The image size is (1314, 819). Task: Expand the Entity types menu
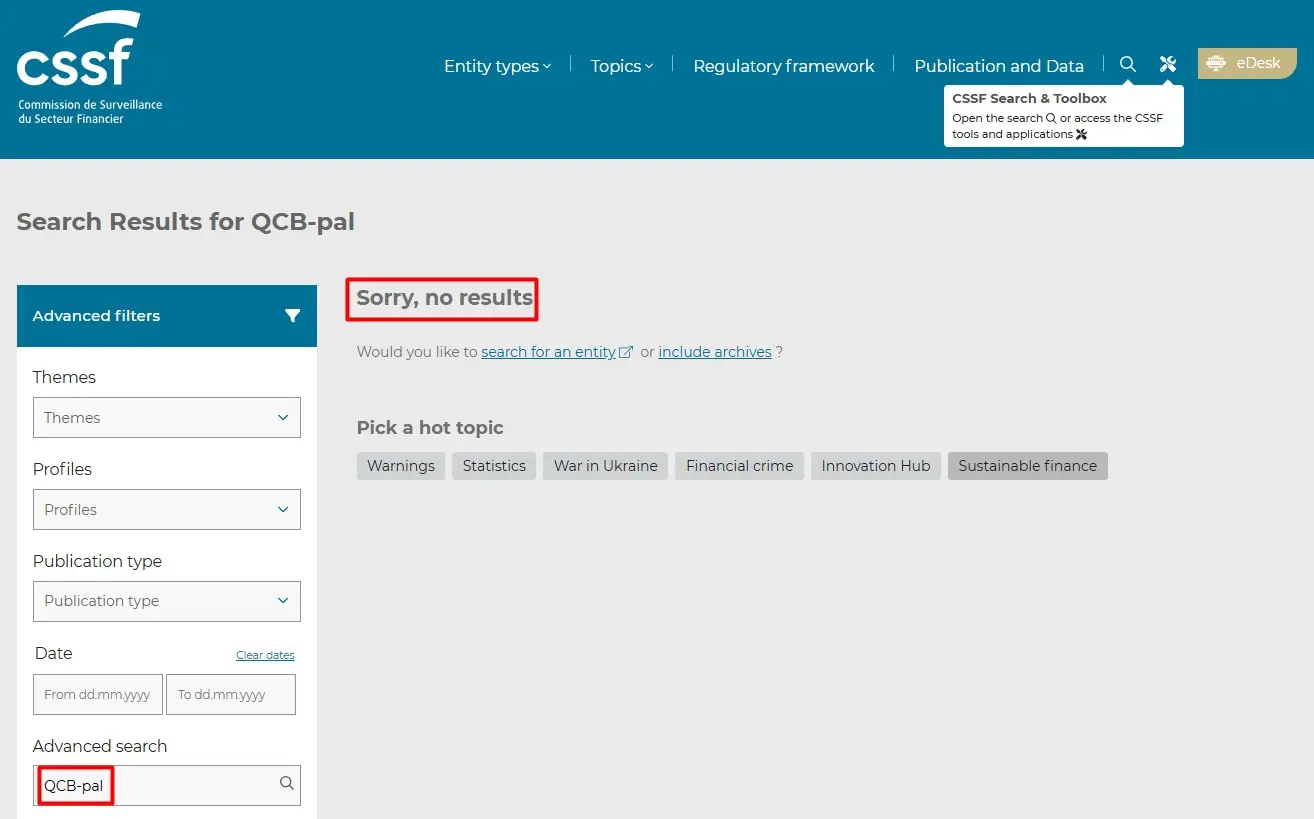(x=497, y=66)
